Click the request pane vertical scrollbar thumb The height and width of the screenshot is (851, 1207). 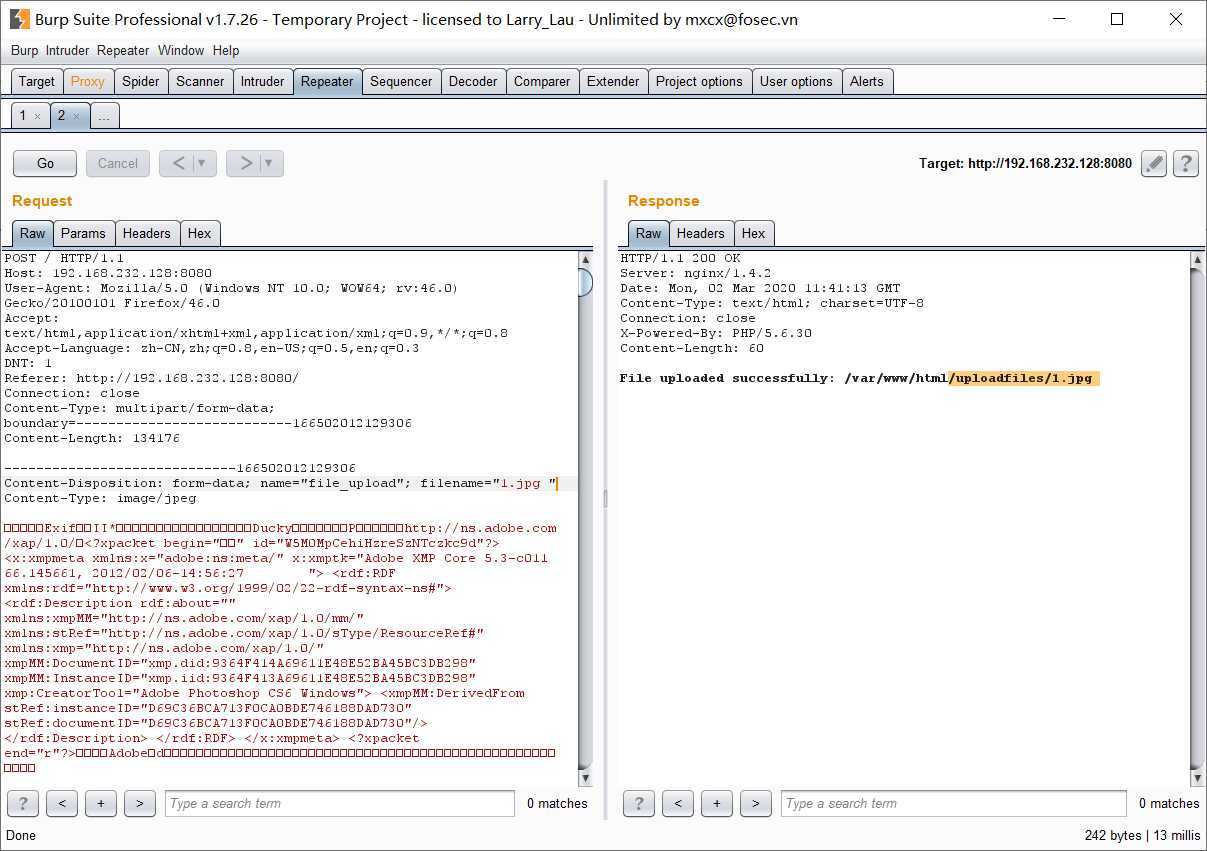click(x=585, y=283)
